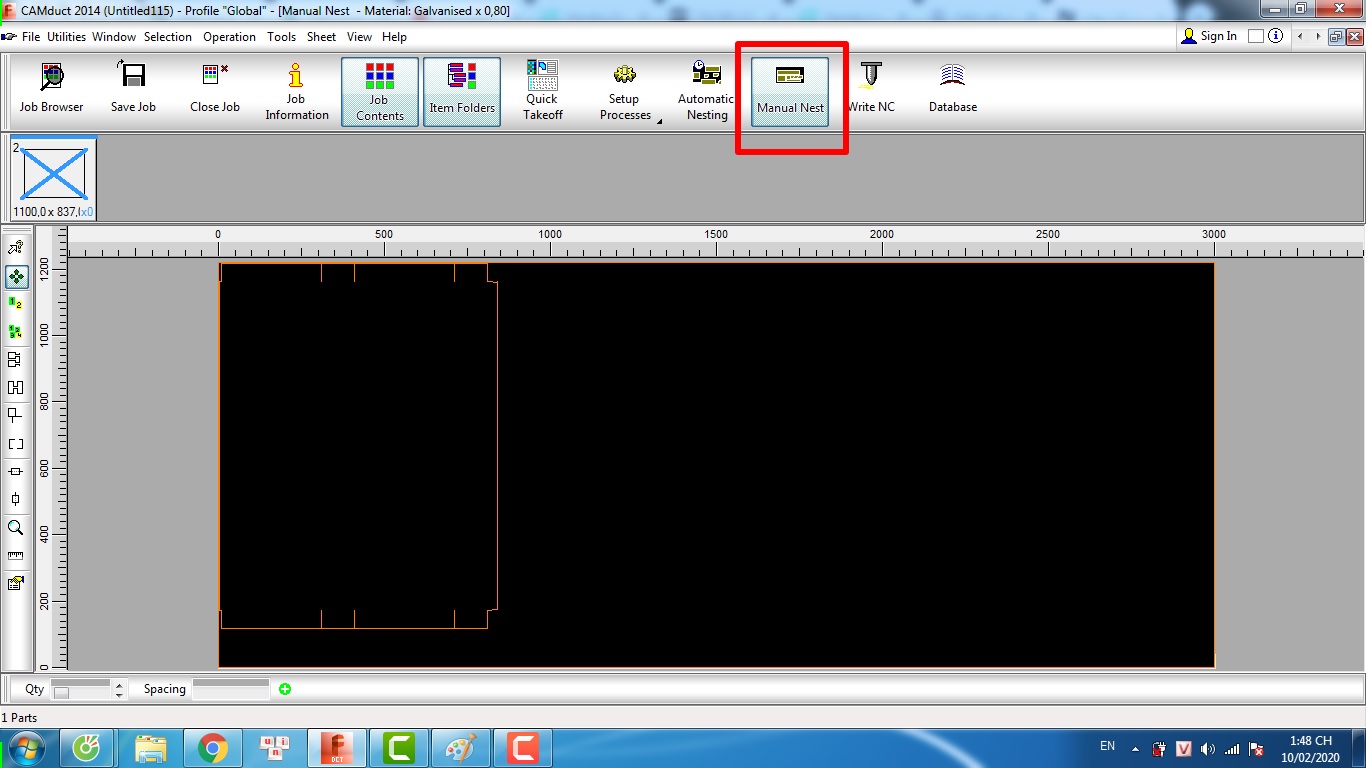The height and width of the screenshot is (768, 1366).
Task: Click the EN language indicator
Action: click(1107, 746)
